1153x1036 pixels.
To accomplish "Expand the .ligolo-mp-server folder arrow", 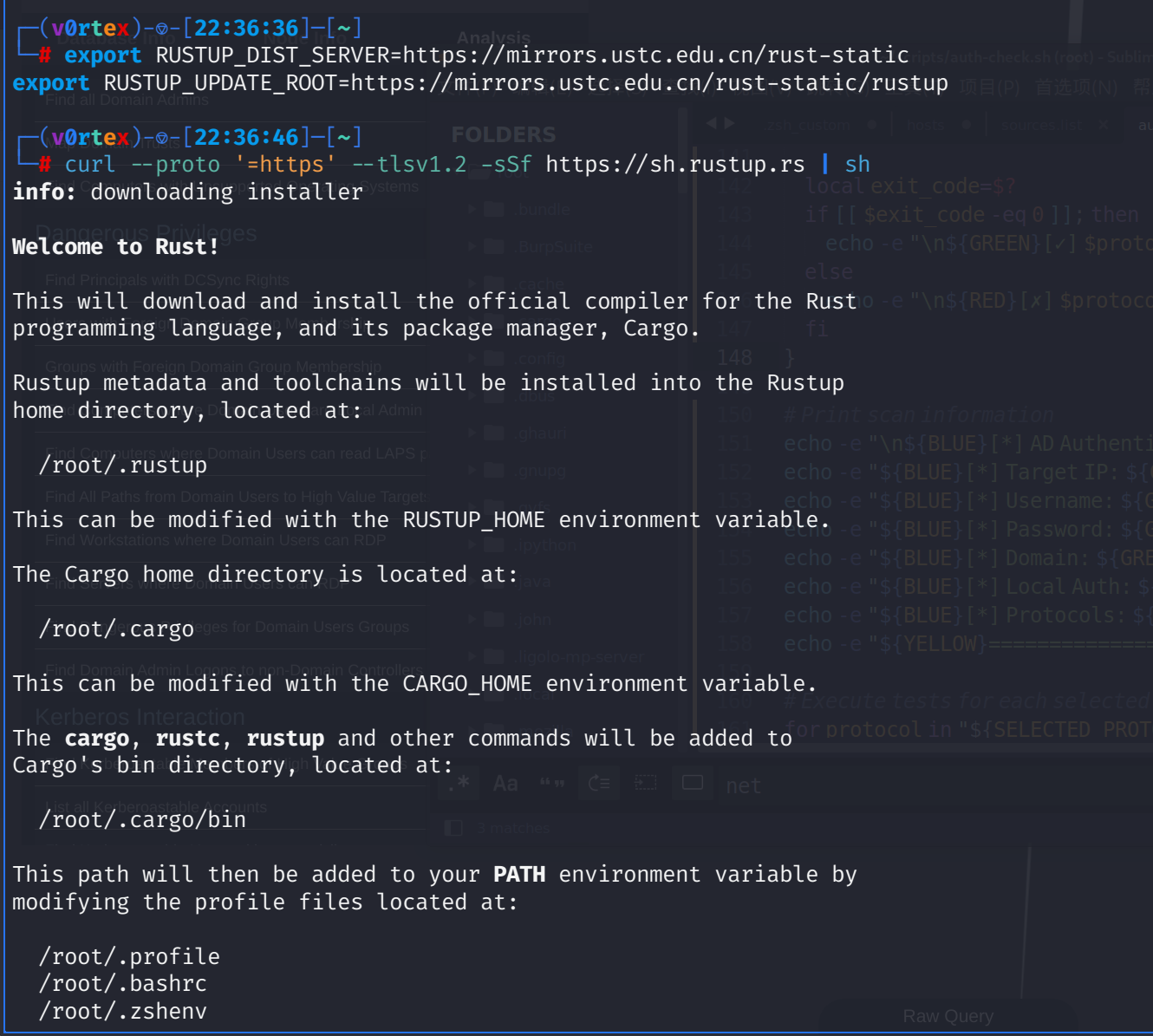I will tap(472, 656).
